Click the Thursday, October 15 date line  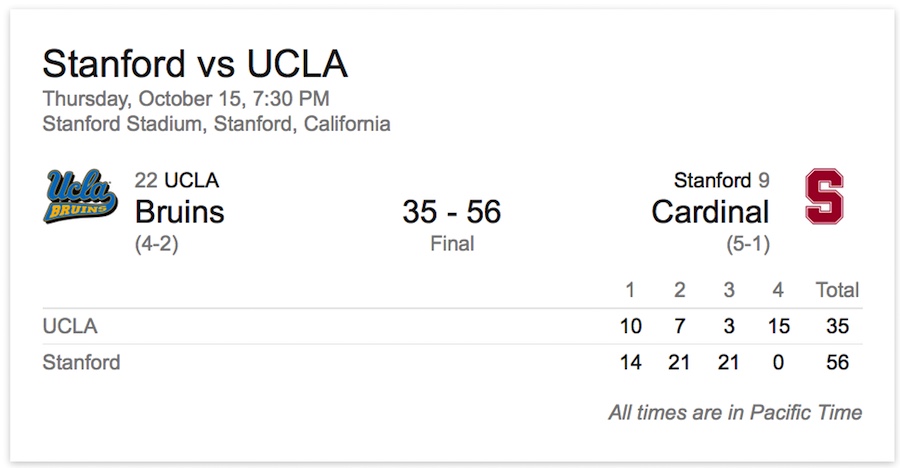[186, 98]
